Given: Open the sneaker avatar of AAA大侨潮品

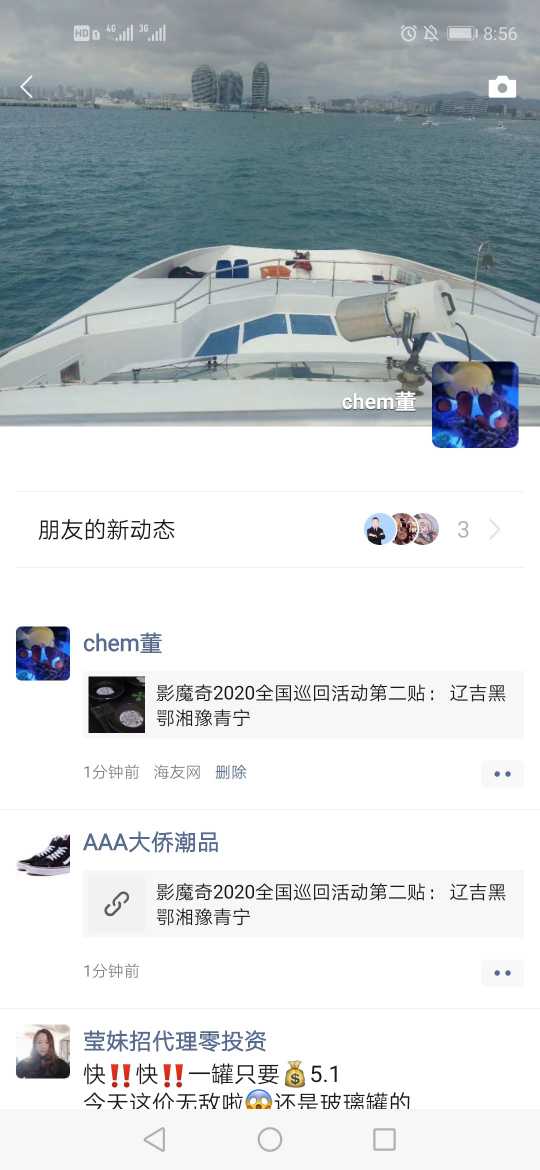Looking at the screenshot, I should pos(43,853).
